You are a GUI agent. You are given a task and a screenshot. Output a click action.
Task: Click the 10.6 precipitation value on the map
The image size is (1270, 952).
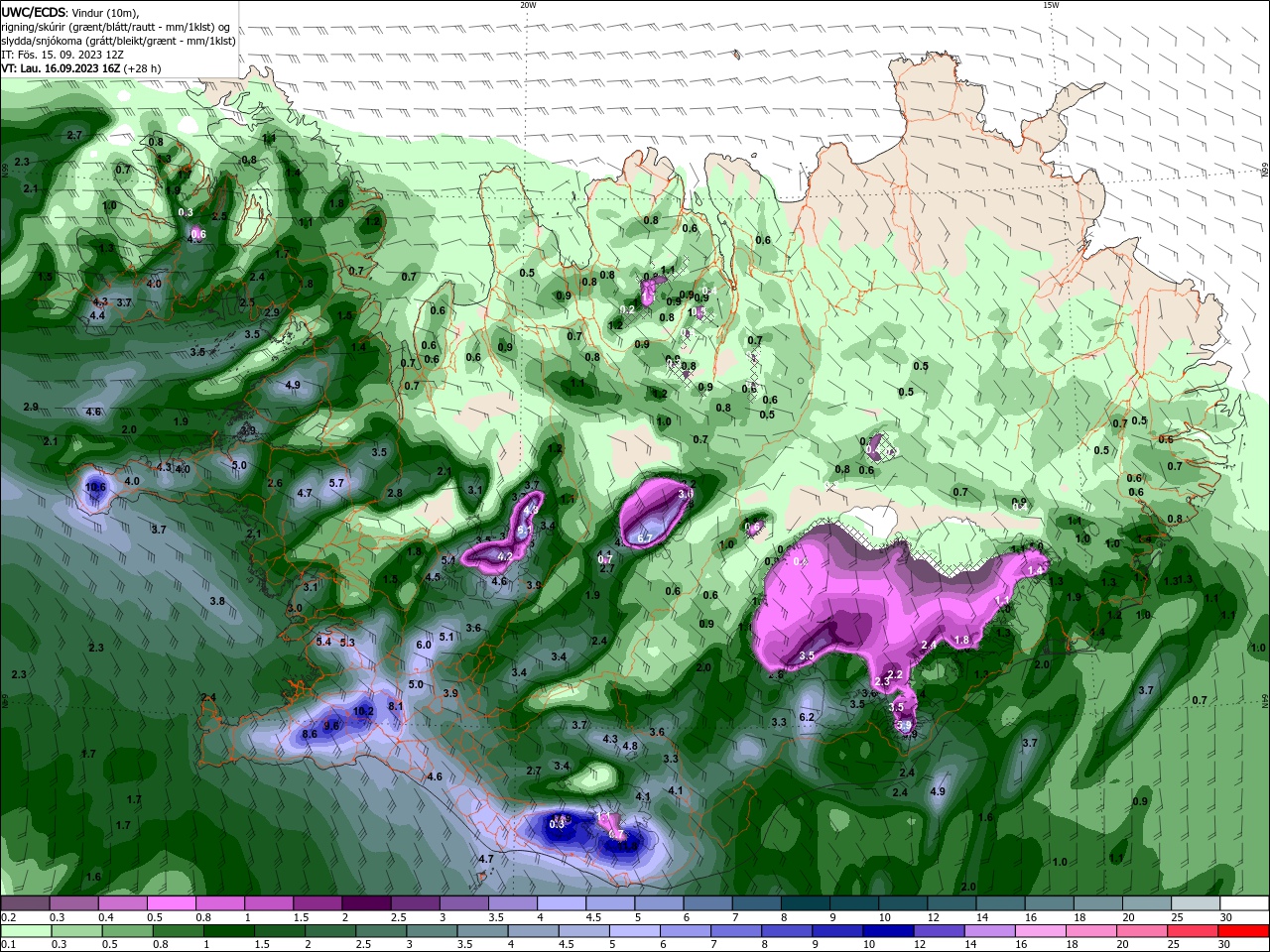95,487
